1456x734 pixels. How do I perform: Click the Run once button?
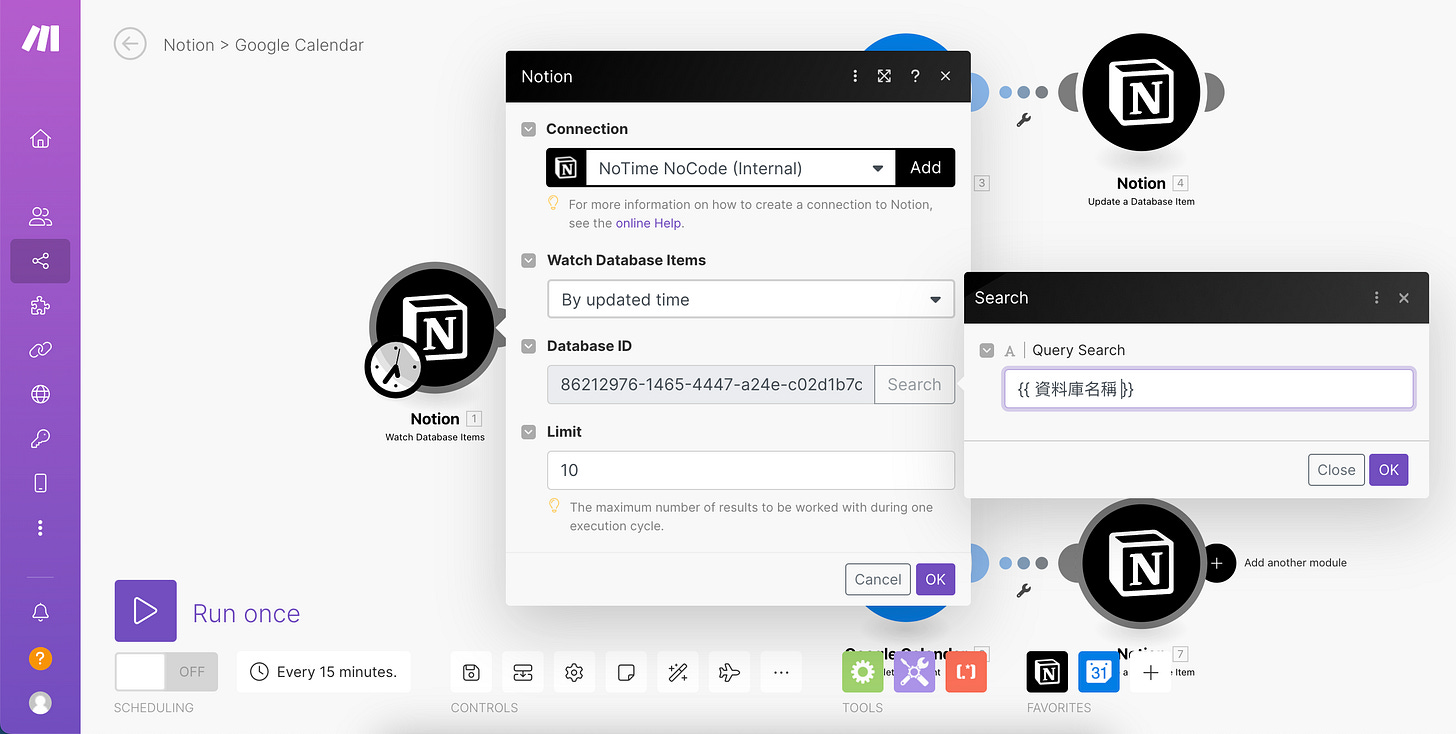[x=145, y=610]
